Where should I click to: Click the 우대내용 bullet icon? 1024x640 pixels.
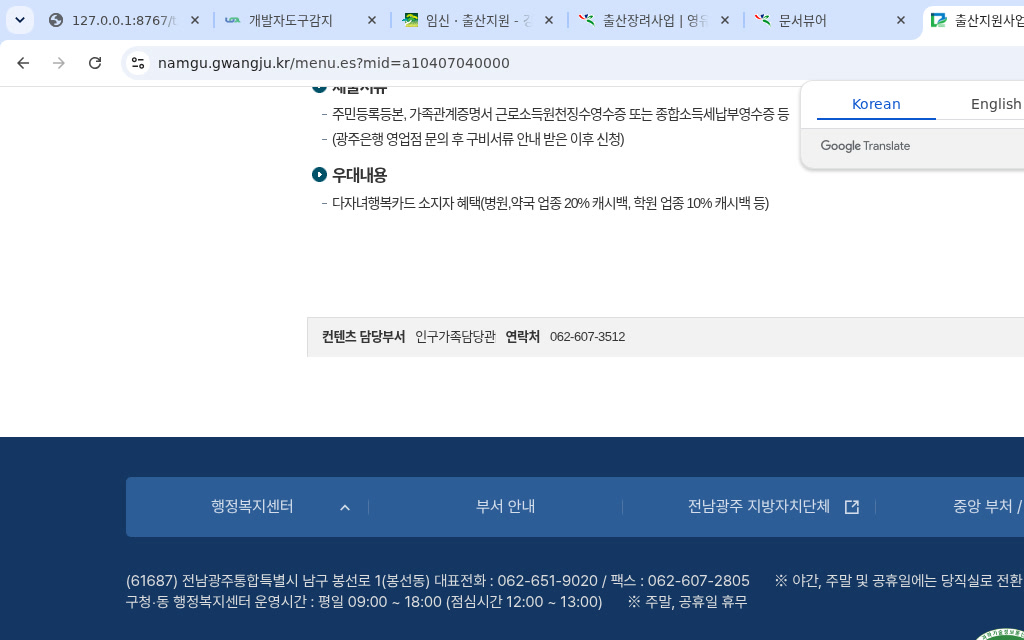pos(319,174)
